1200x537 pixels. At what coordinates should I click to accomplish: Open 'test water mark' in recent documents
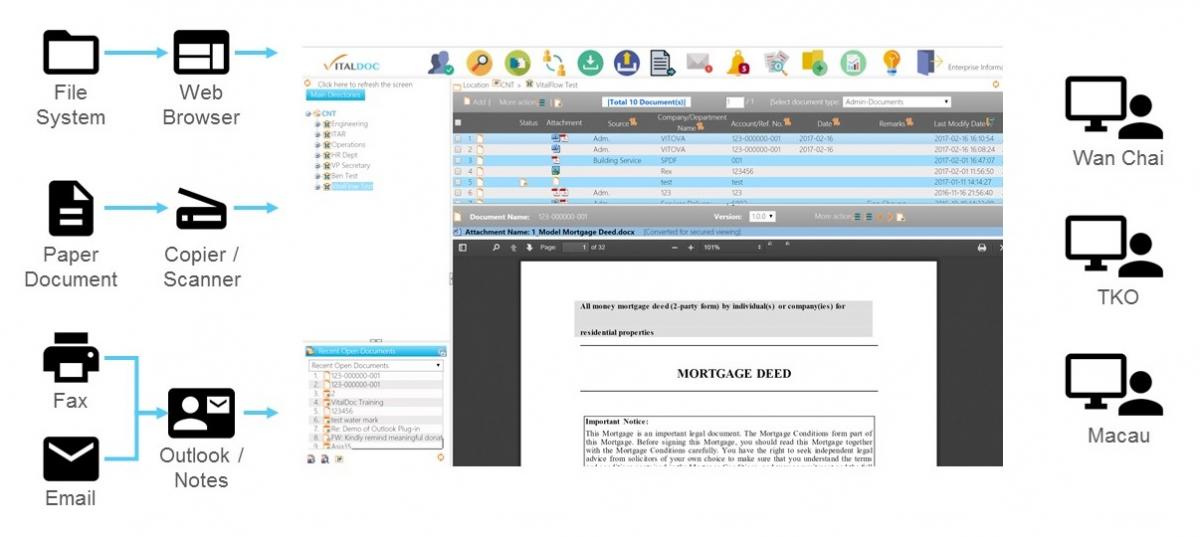(354, 420)
